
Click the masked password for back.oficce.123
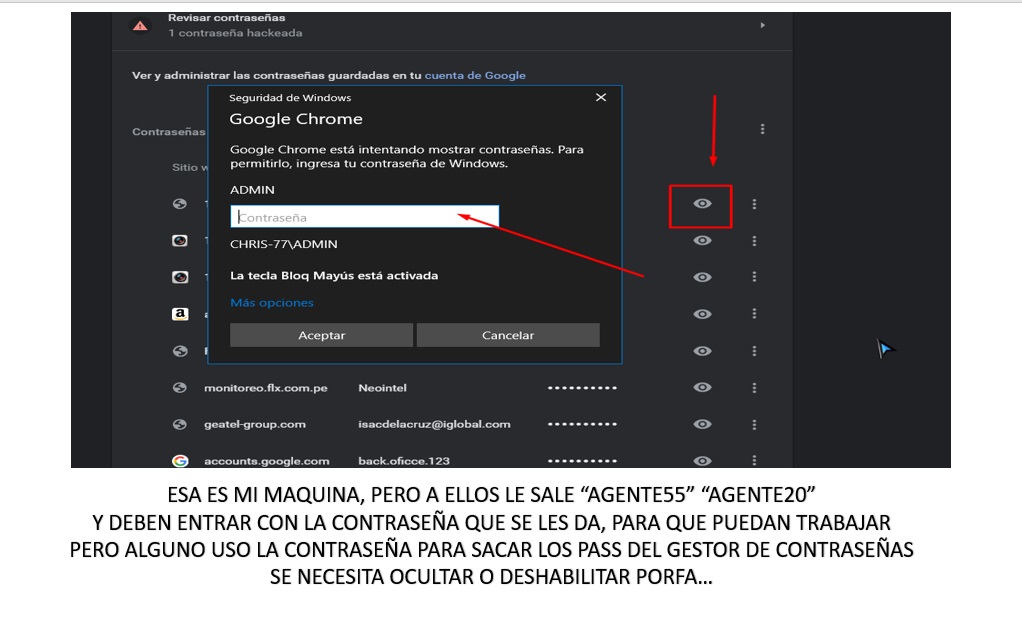[582, 461]
